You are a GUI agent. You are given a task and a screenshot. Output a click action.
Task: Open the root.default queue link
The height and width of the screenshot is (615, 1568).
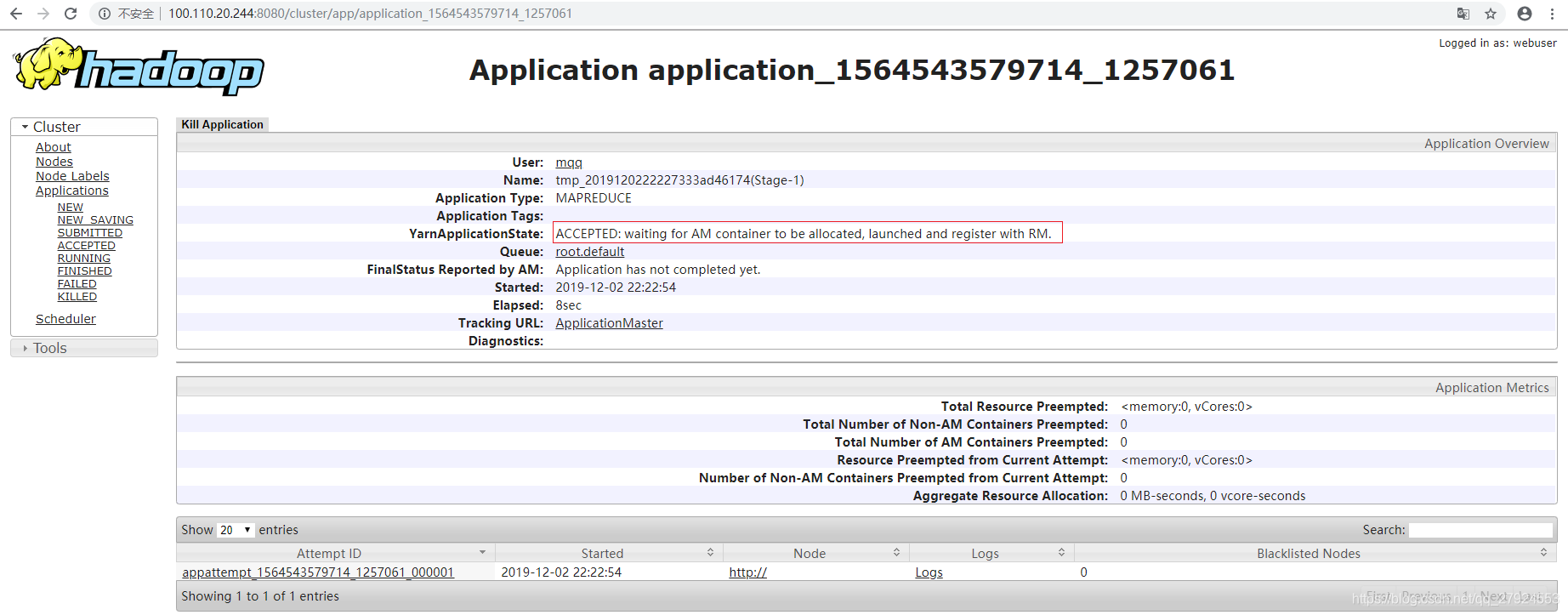point(589,252)
